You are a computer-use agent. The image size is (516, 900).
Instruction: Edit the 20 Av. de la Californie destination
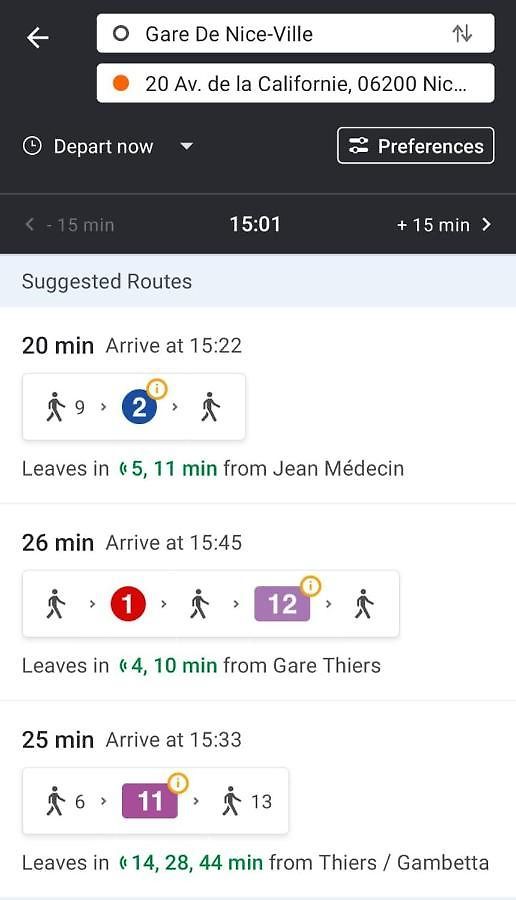296,83
